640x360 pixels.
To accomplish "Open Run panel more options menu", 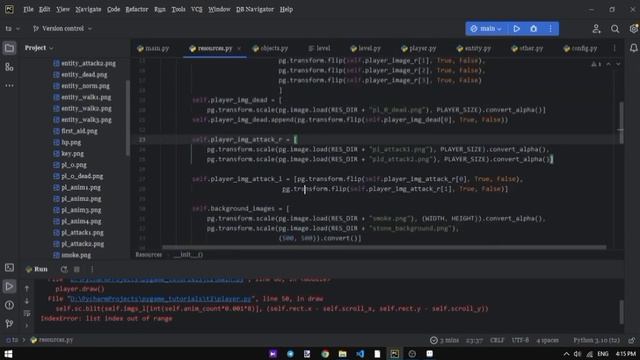I will click(92, 269).
